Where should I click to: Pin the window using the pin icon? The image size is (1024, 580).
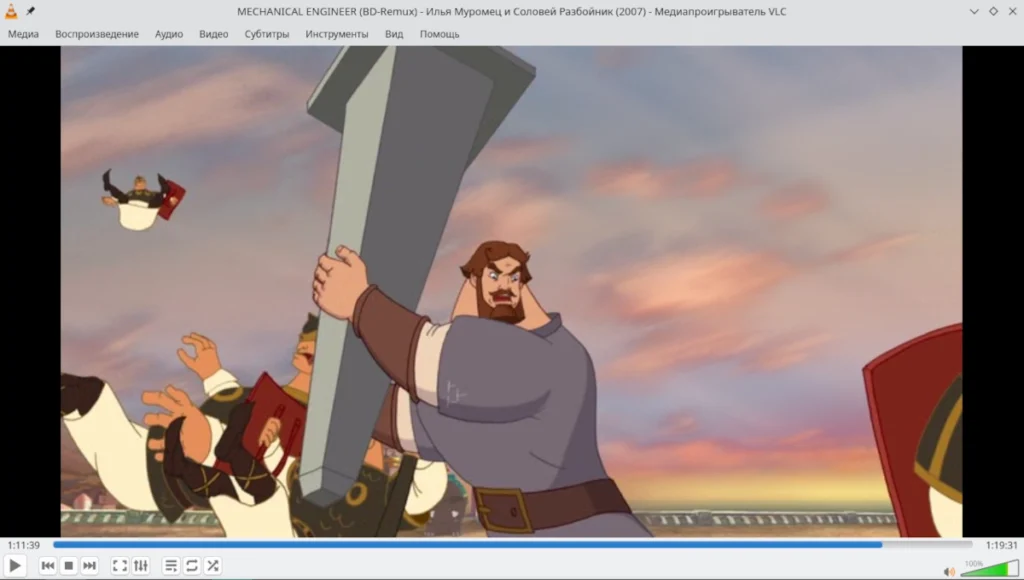[30, 11]
